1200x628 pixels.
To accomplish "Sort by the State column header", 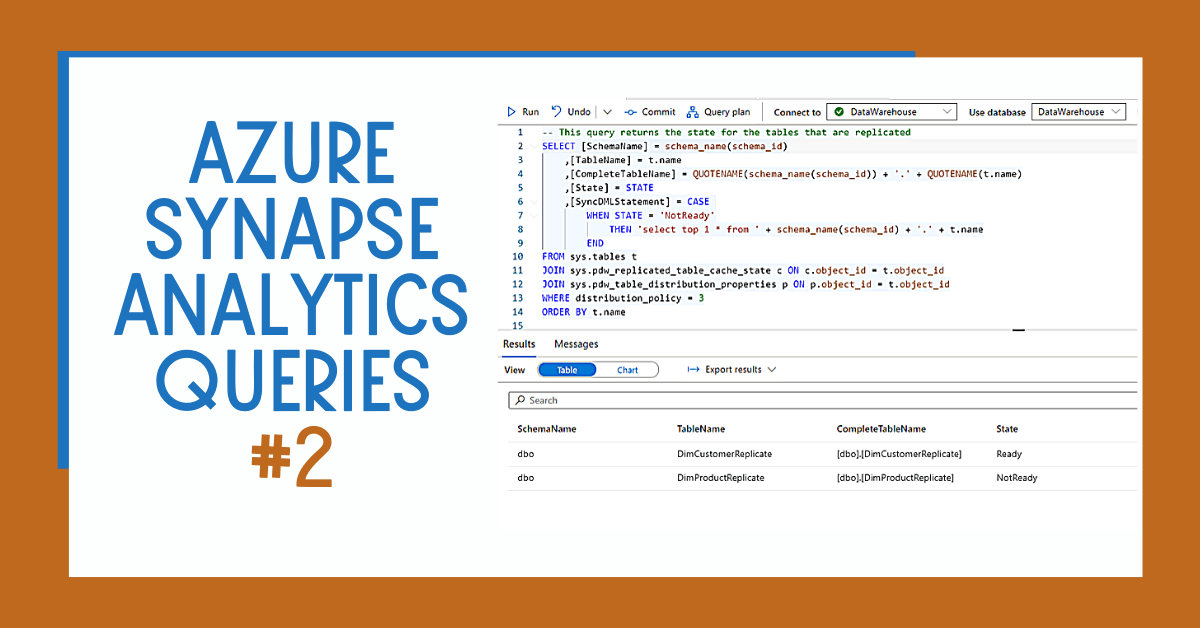I will pyautogui.click(x=1007, y=429).
